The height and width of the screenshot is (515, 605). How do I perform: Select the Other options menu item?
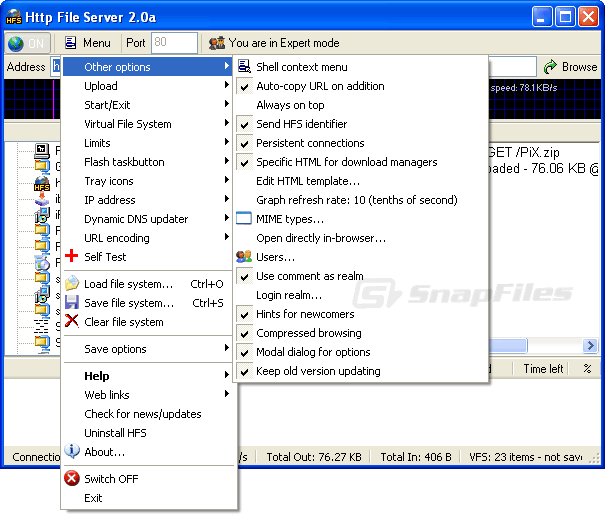(x=147, y=67)
